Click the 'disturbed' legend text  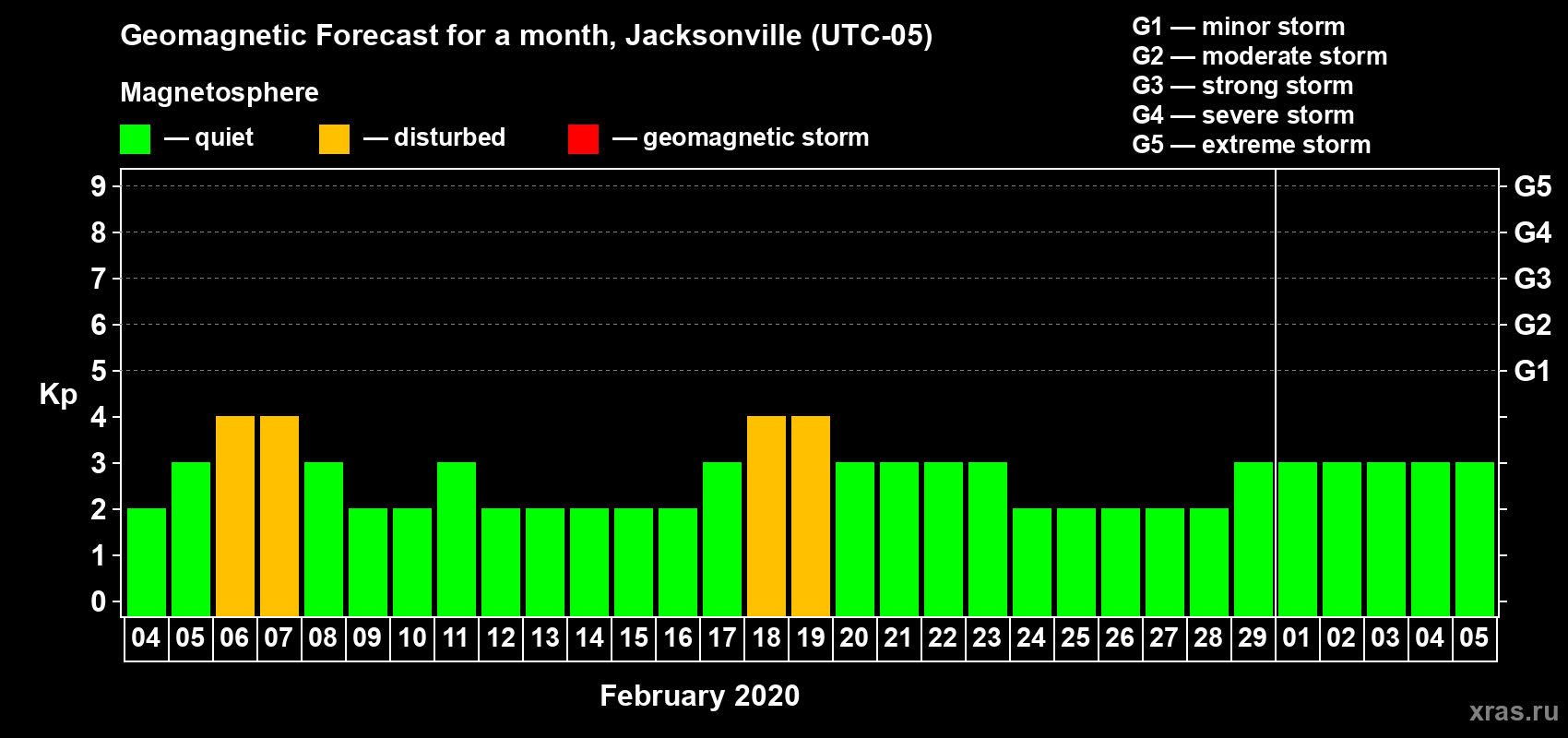(450, 137)
